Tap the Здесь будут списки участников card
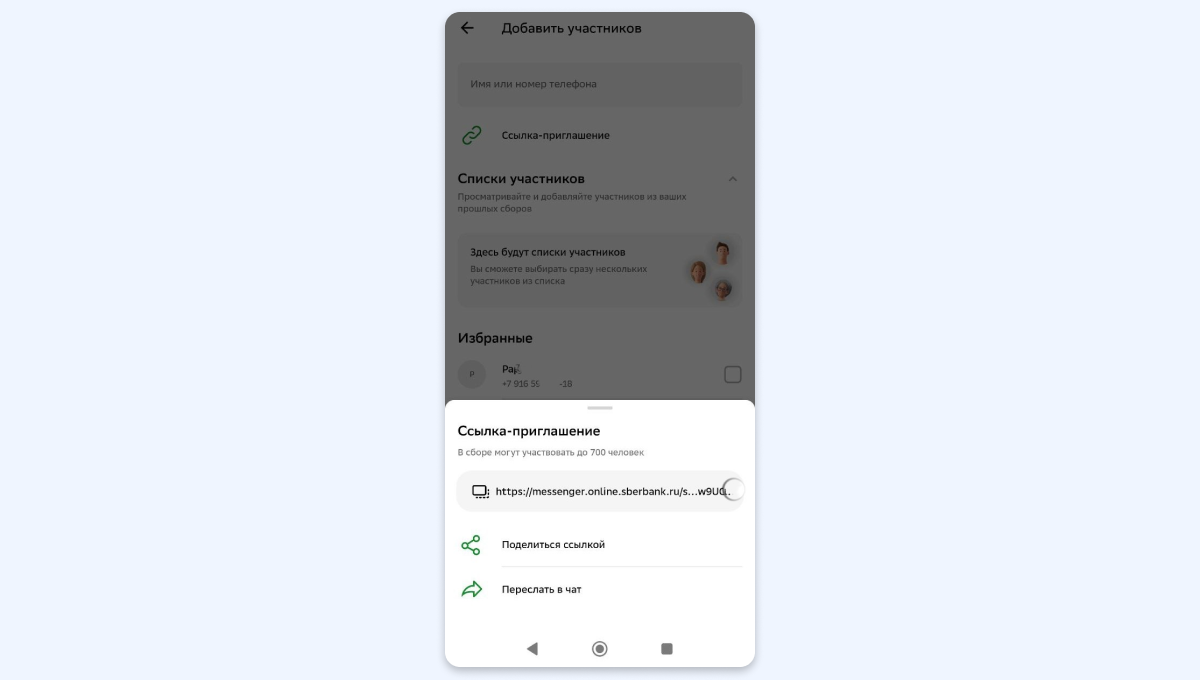Image resolution: width=1200 pixels, height=680 pixels. click(600, 270)
